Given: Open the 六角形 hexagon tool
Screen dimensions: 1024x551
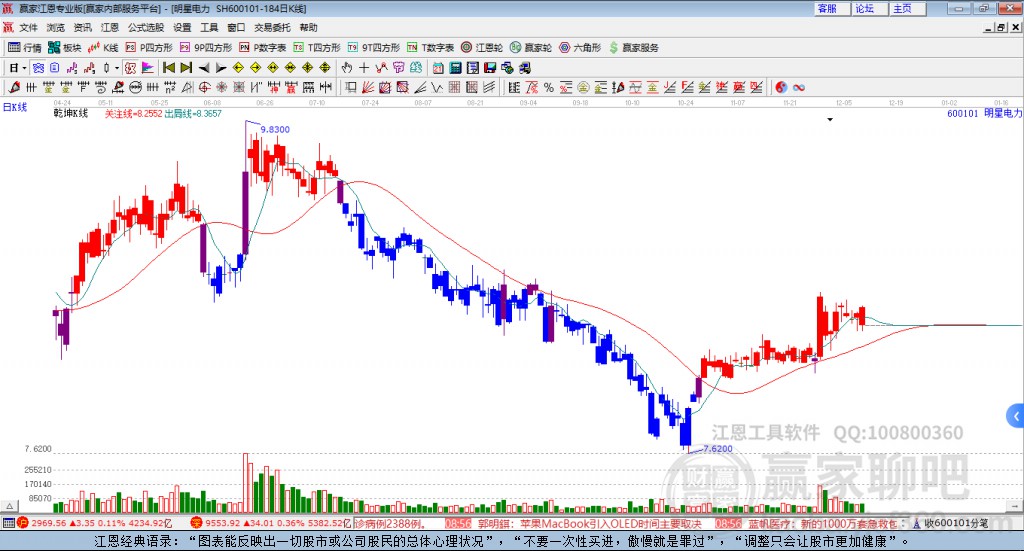Looking at the screenshot, I should (580, 48).
